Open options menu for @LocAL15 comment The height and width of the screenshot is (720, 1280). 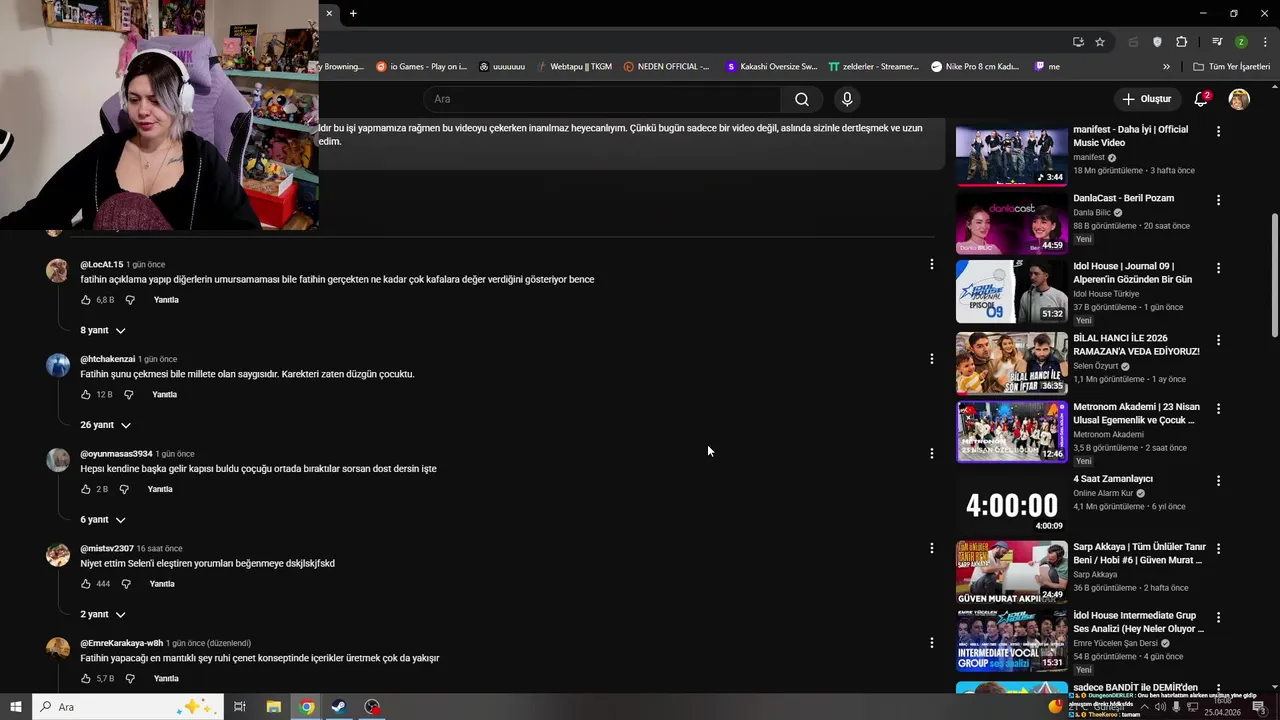pyautogui.click(x=931, y=264)
